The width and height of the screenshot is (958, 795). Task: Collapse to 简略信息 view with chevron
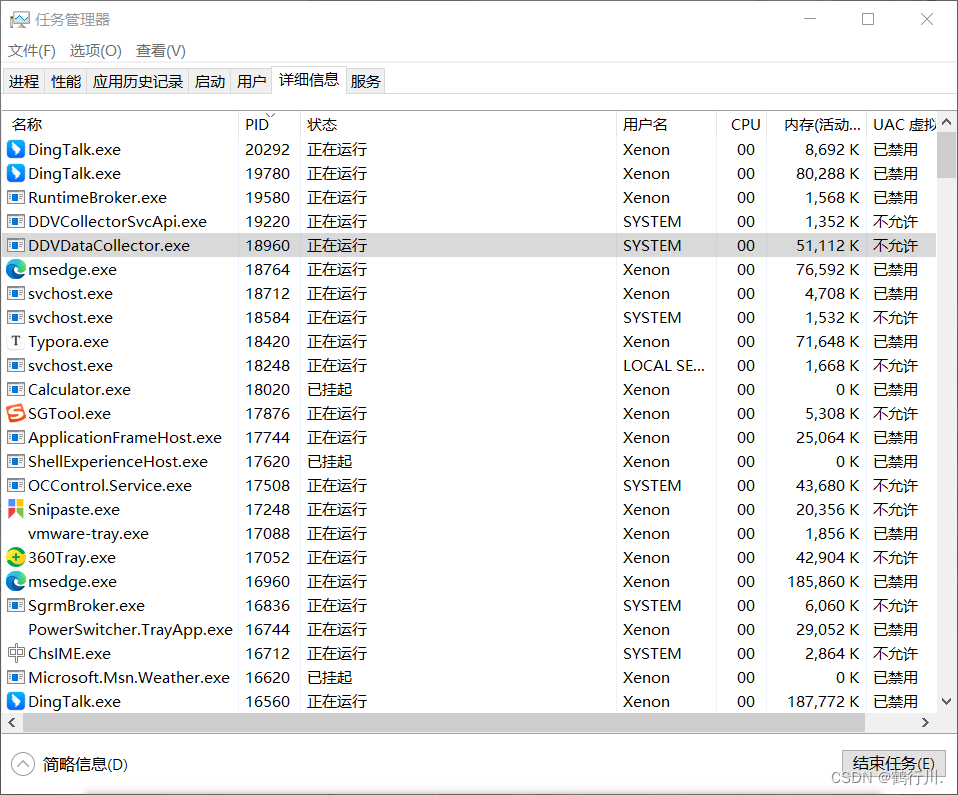[x=23, y=764]
